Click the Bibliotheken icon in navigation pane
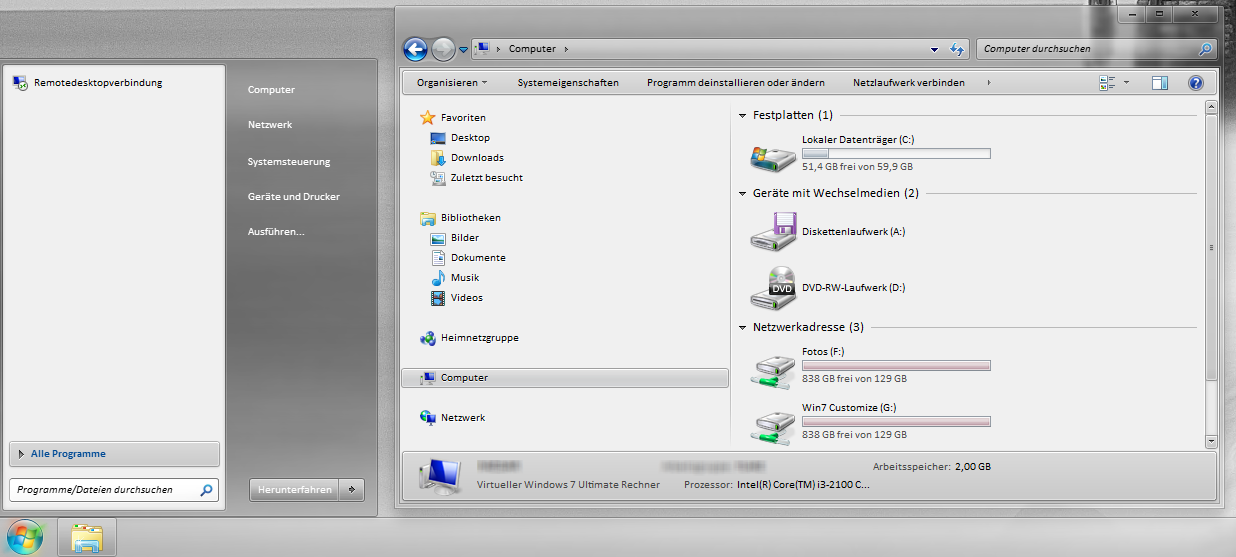The width and height of the screenshot is (1236, 557). pyautogui.click(x=428, y=218)
